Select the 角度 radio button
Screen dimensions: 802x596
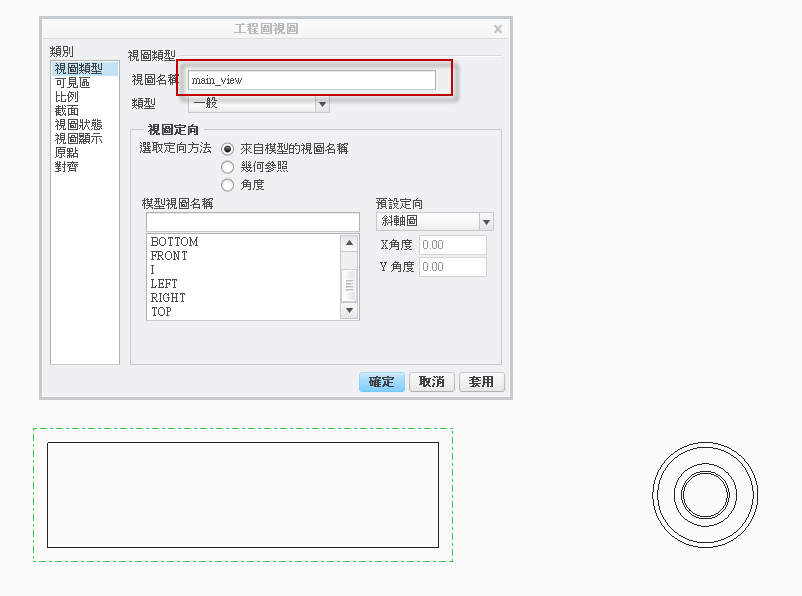(228, 184)
